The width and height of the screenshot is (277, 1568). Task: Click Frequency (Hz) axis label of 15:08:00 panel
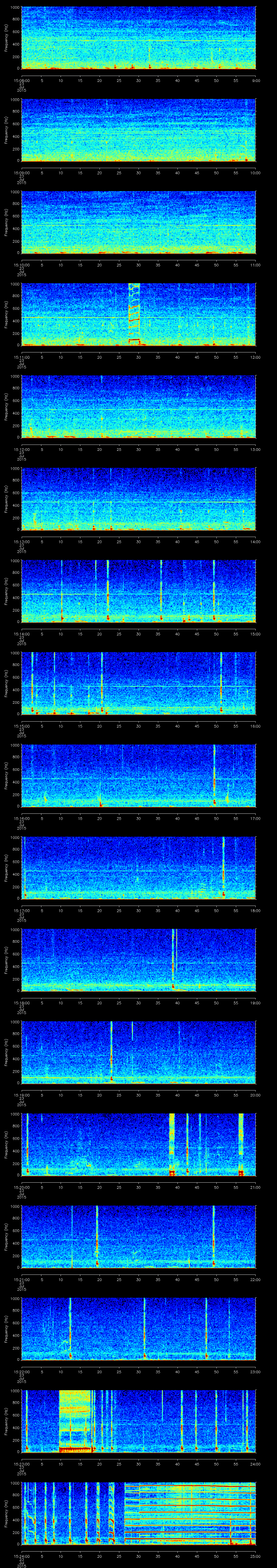6,38
